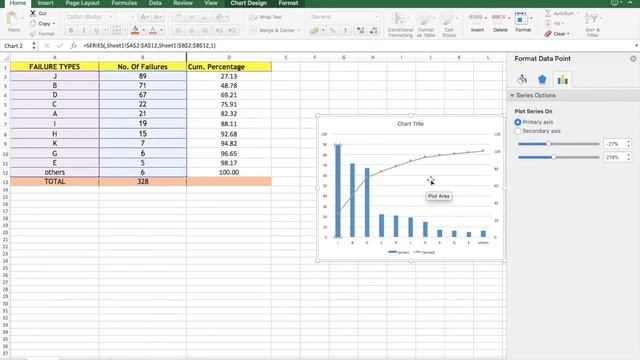Viewport: 640px width, 360px height.
Task: Switch to the Home tab
Action: pyautogui.click(x=18, y=3)
